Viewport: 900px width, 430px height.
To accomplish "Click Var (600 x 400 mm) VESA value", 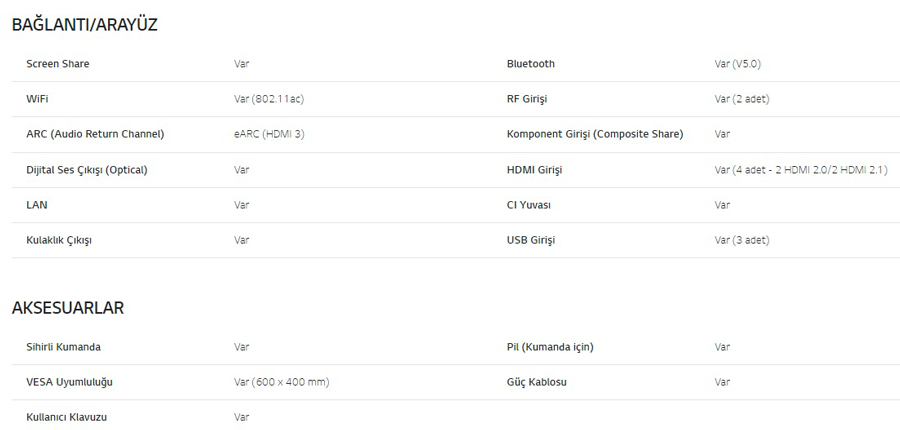I will click(x=282, y=382).
